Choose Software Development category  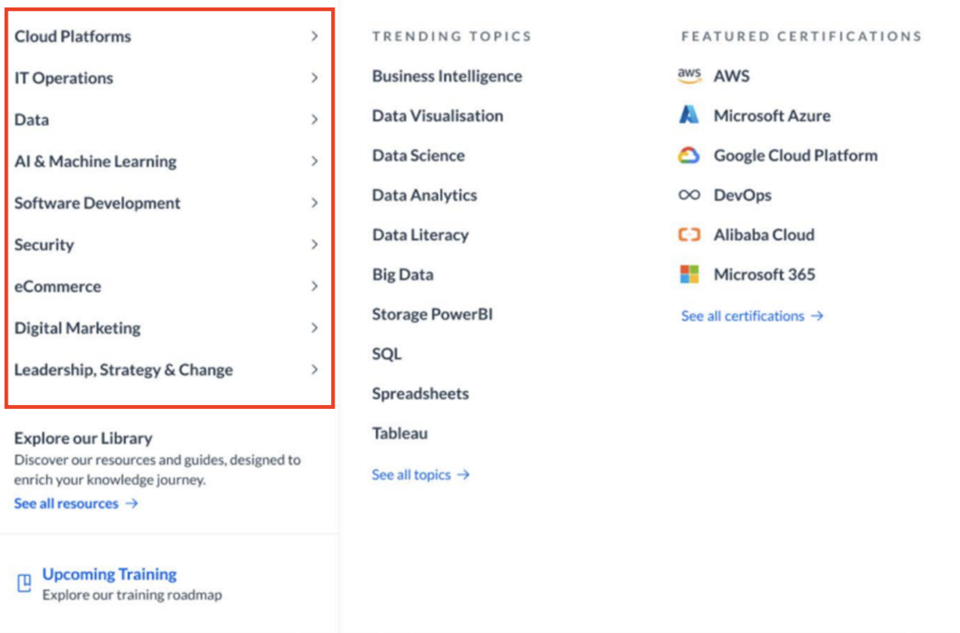[167, 203]
